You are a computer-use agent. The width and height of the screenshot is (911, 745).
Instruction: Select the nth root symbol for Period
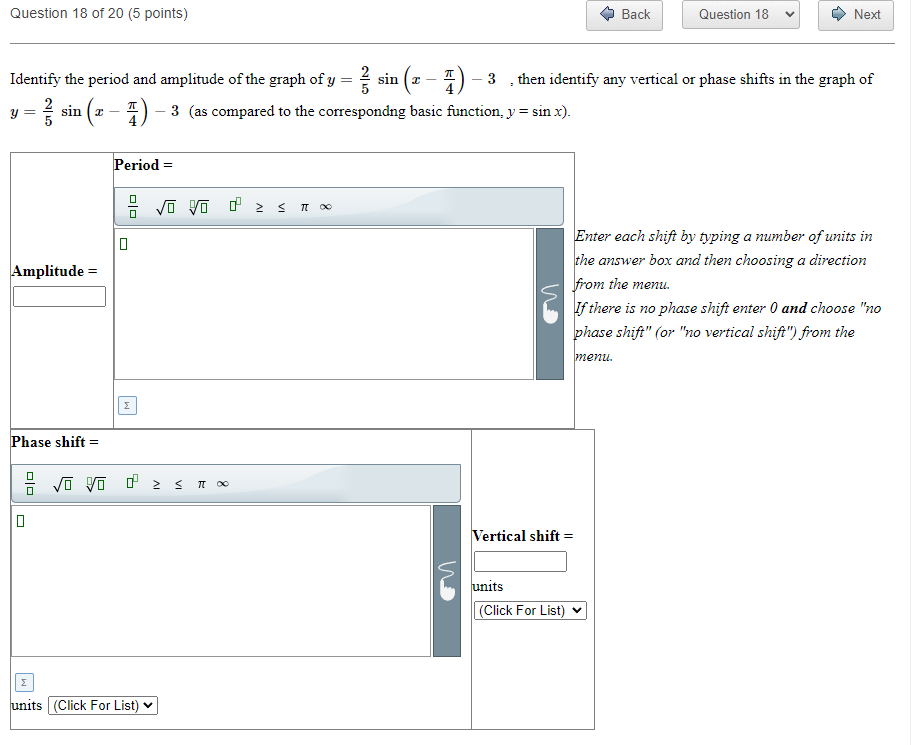[x=197, y=205]
